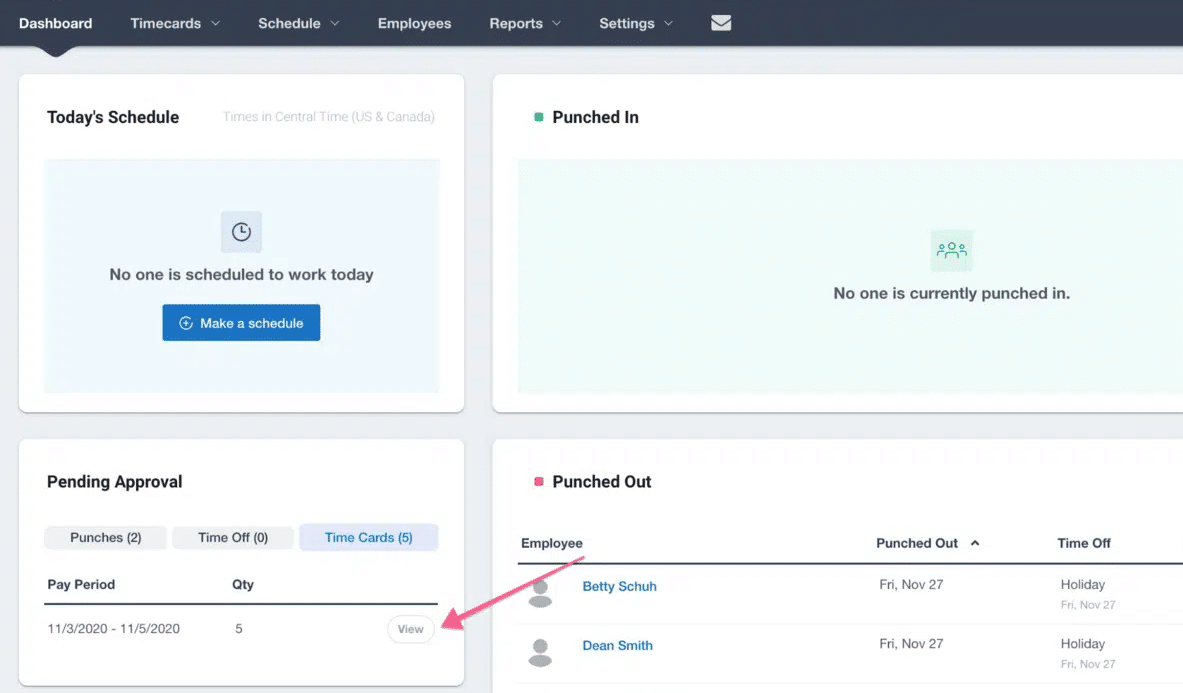The height and width of the screenshot is (693, 1183).
Task: Click the Times in Central Time note
Action: click(x=328, y=117)
